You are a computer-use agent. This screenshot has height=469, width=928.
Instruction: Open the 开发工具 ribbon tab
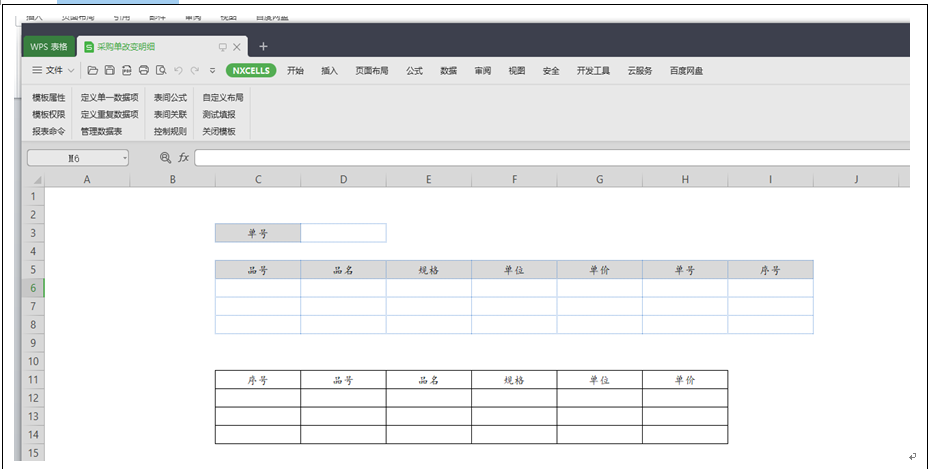pos(593,71)
